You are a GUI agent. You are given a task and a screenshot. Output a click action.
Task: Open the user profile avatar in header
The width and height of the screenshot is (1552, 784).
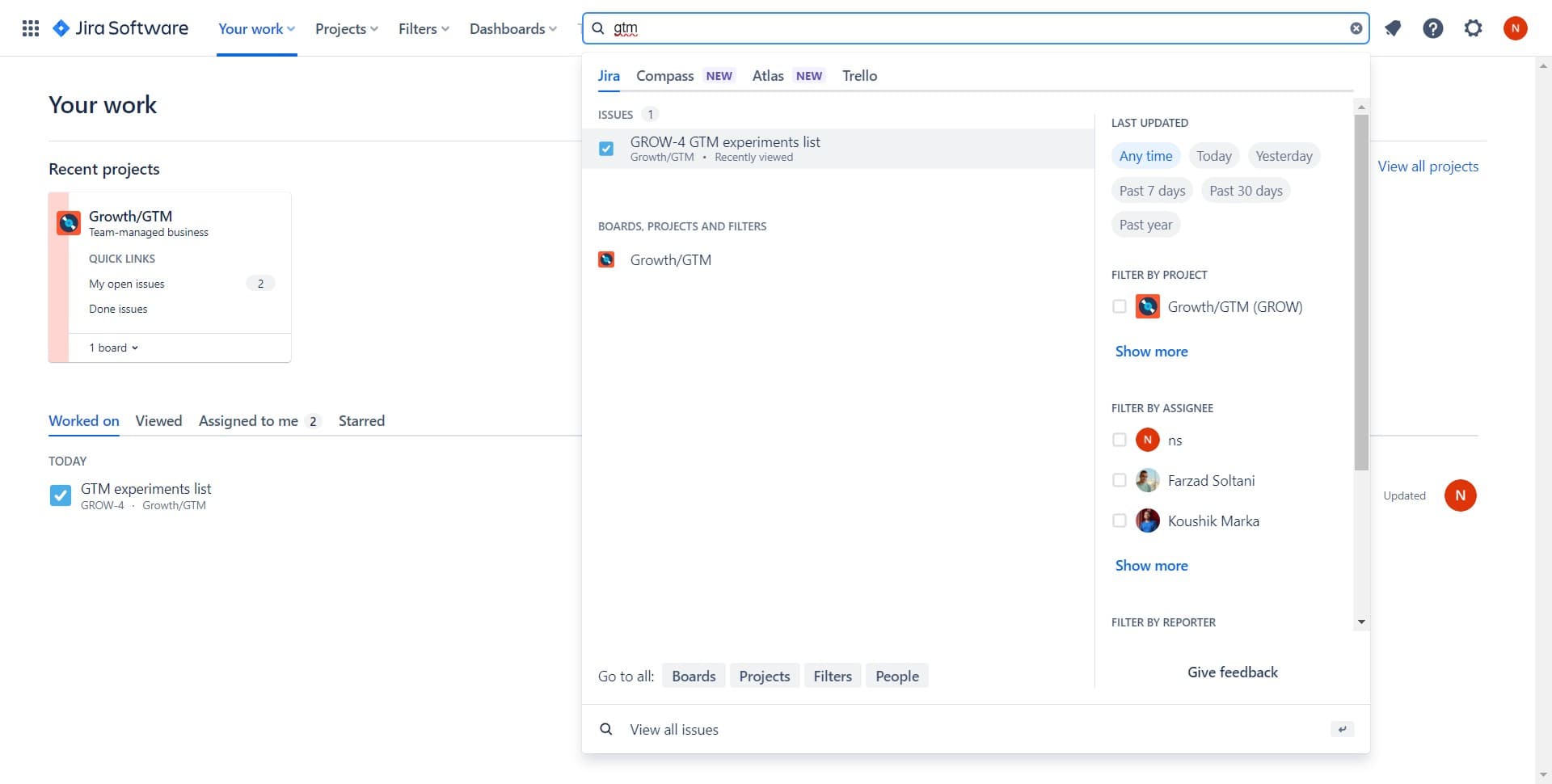pos(1515,28)
